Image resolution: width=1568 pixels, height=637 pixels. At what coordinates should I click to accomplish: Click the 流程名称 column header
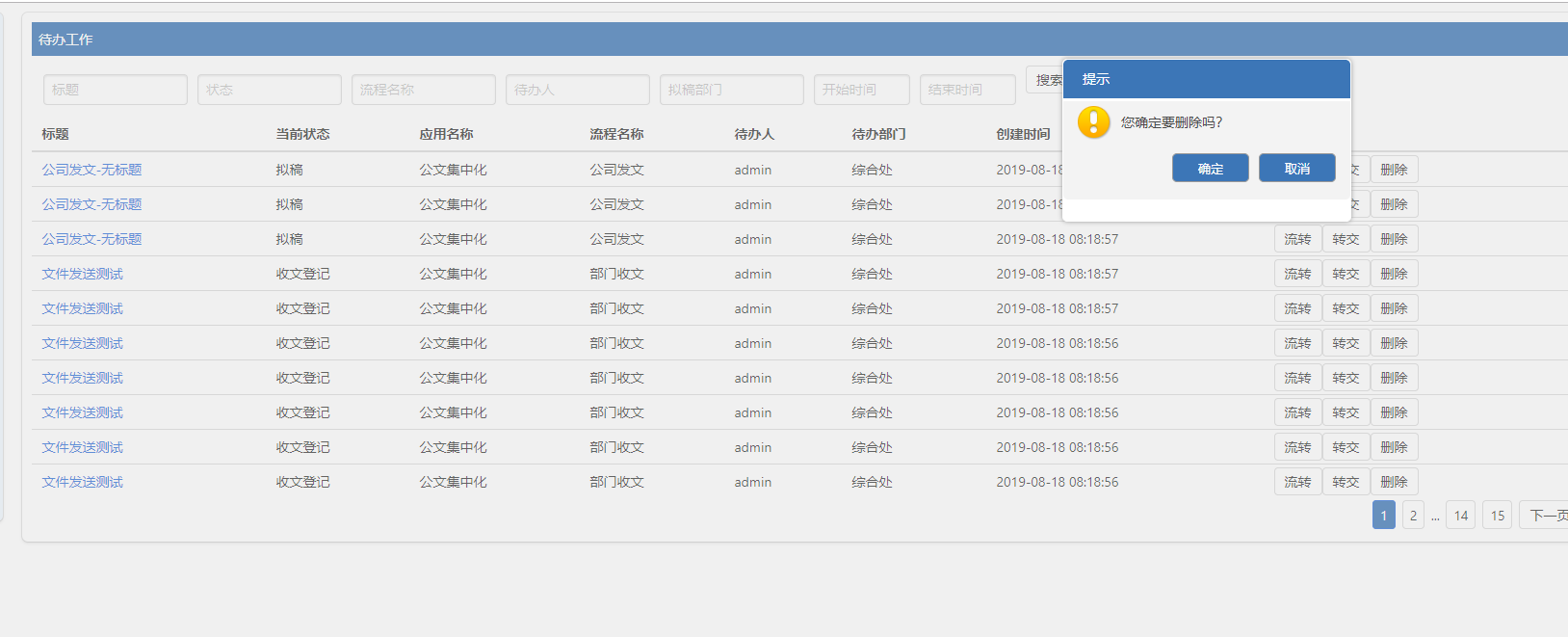[x=616, y=134]
